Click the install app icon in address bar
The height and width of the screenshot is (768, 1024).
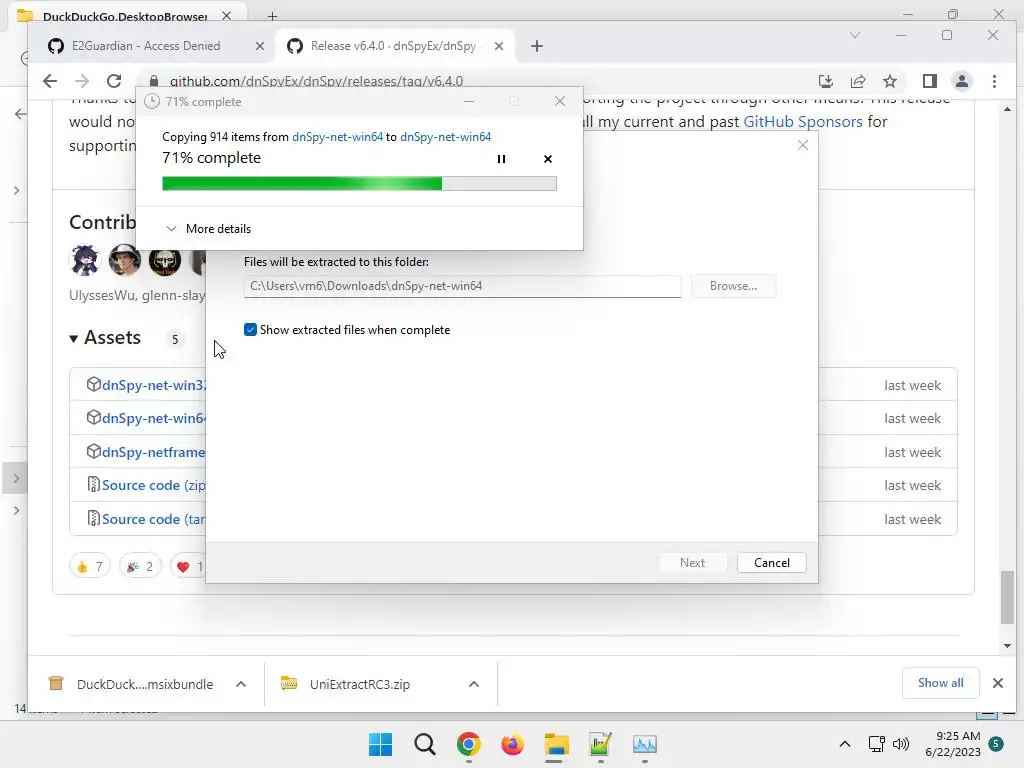coord(825,81)
